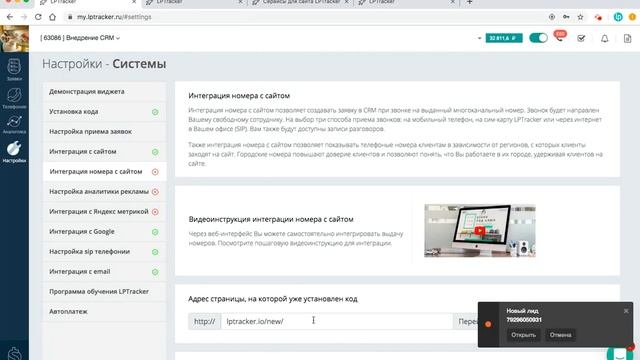Open the Телефония sidebar section

coord(14,98)
